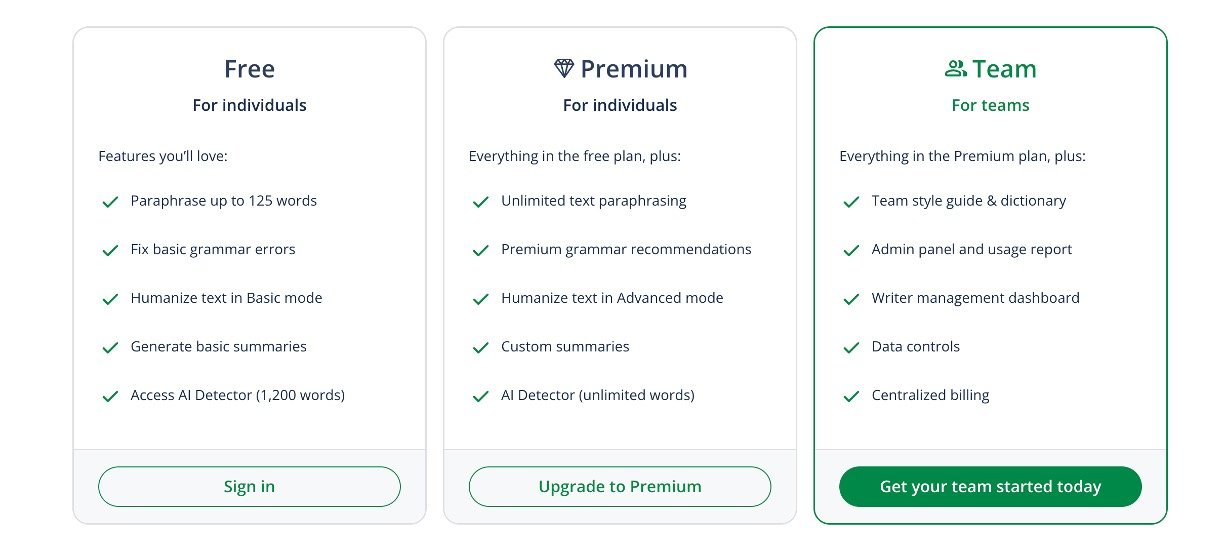Click checkmark next to Paraphrase up to 125 words
1224x554 pixels.
tap(111, 202)
